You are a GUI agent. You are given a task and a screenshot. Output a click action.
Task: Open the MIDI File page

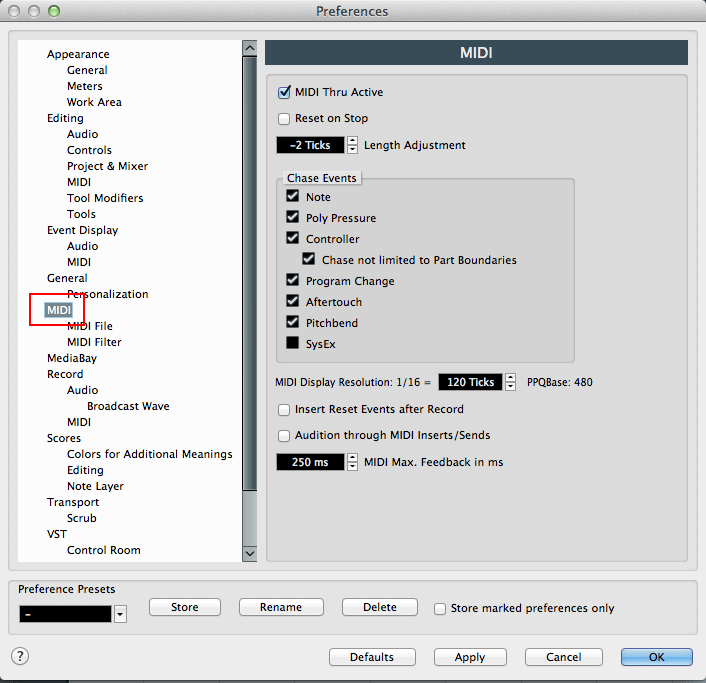point(90,326)
